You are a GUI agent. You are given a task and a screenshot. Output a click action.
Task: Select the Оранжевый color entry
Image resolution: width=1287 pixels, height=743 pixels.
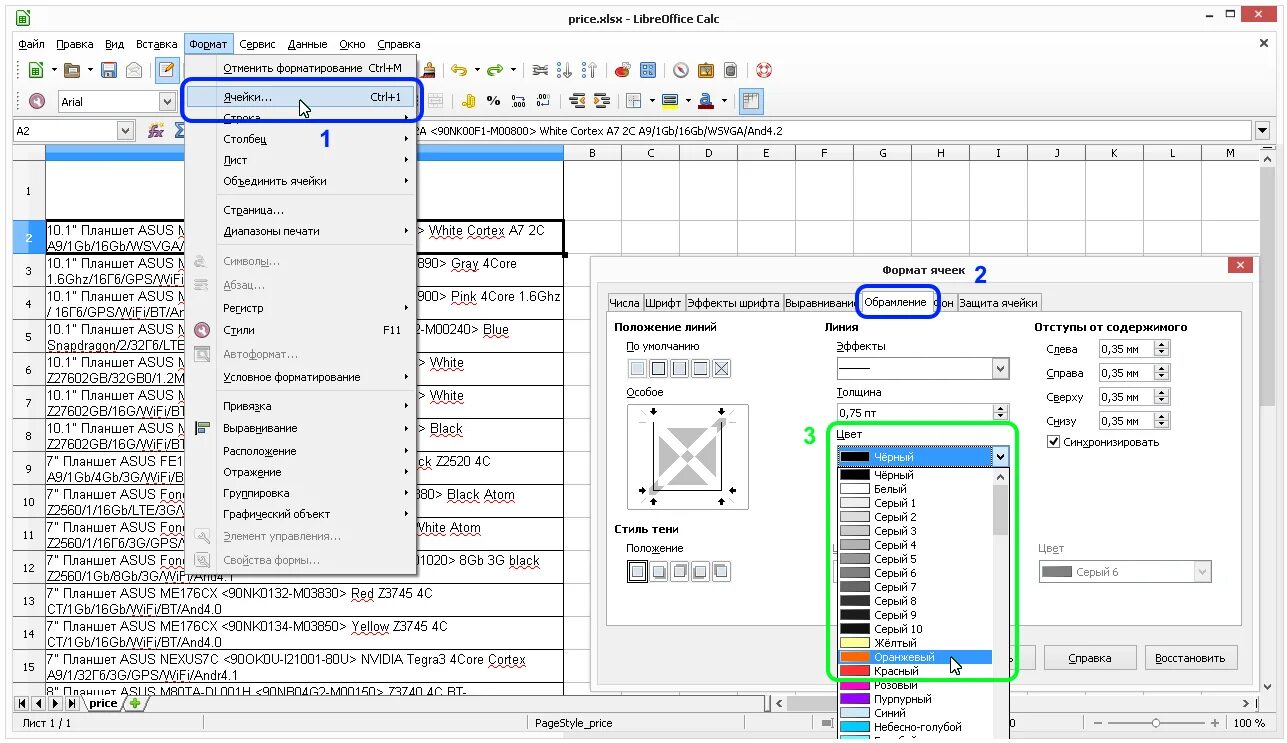[x=915, y=657]
